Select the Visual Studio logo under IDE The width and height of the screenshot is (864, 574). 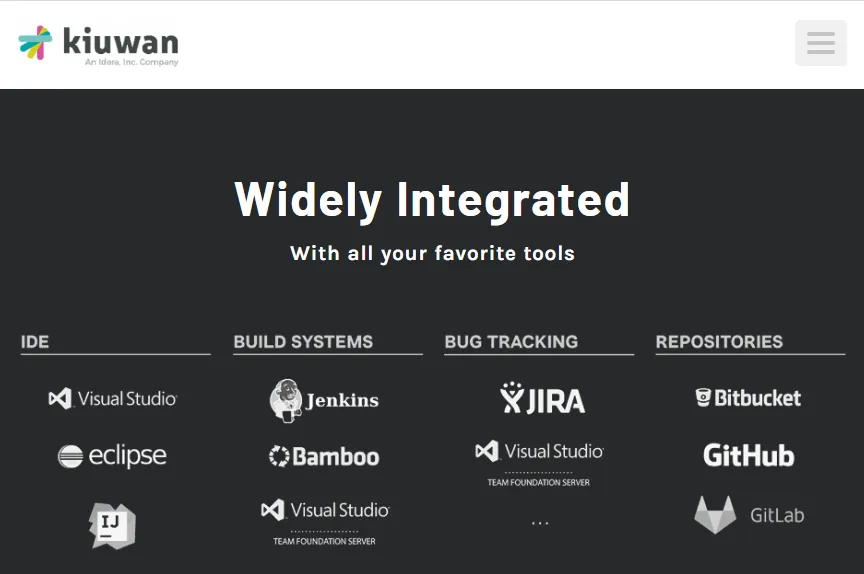[x=112, y=398]
